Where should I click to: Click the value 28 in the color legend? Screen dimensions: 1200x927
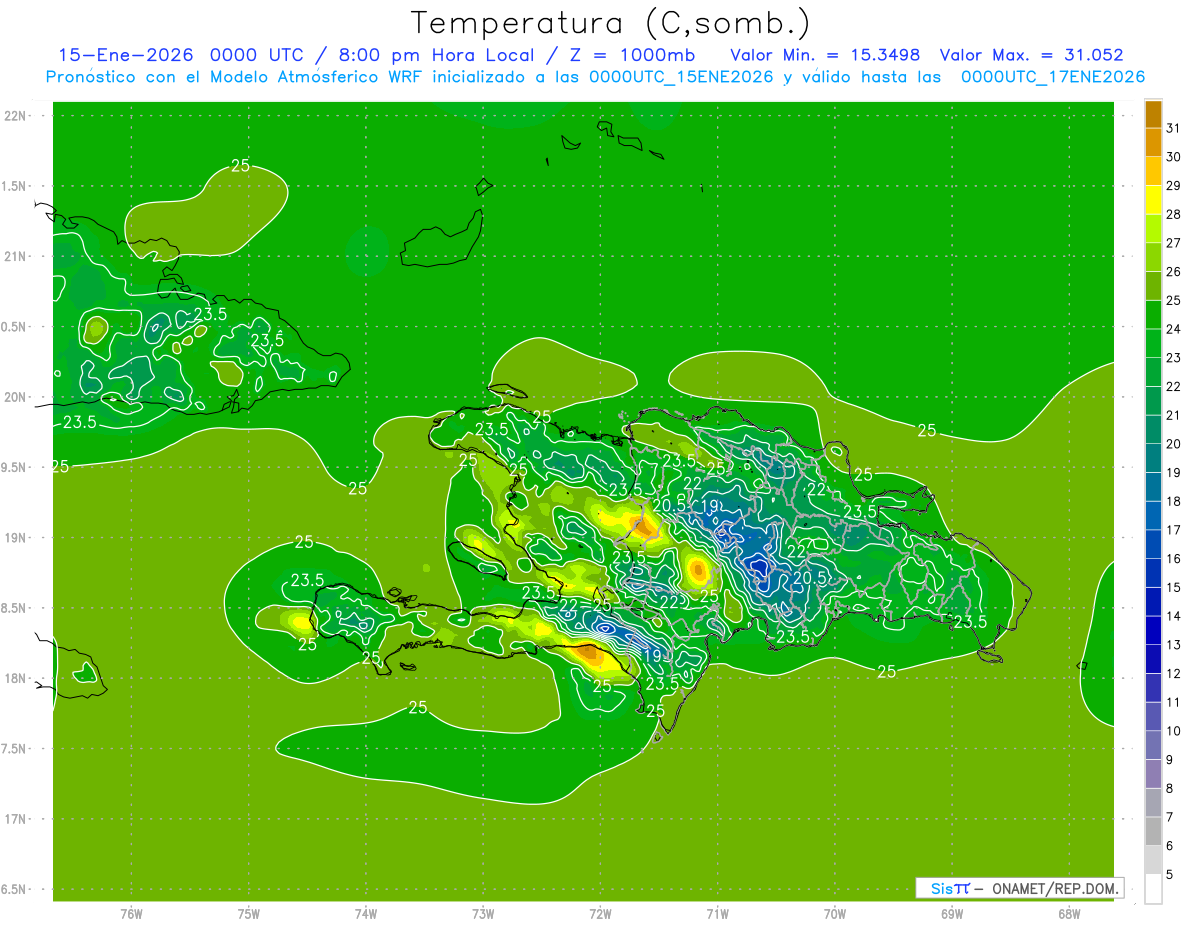pos(1173,214)
